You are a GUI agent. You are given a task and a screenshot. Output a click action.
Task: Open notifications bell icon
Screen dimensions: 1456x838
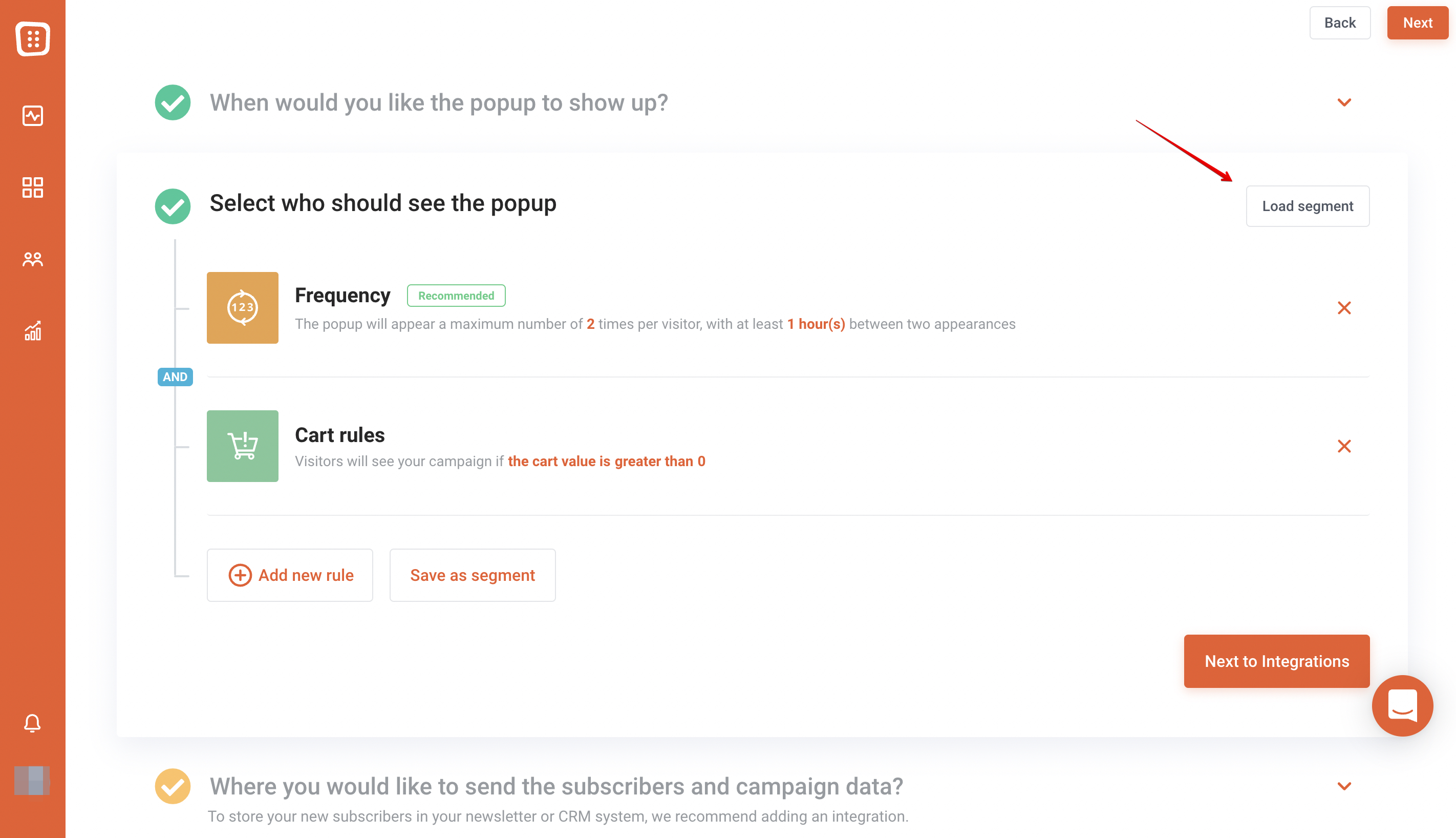32,723
